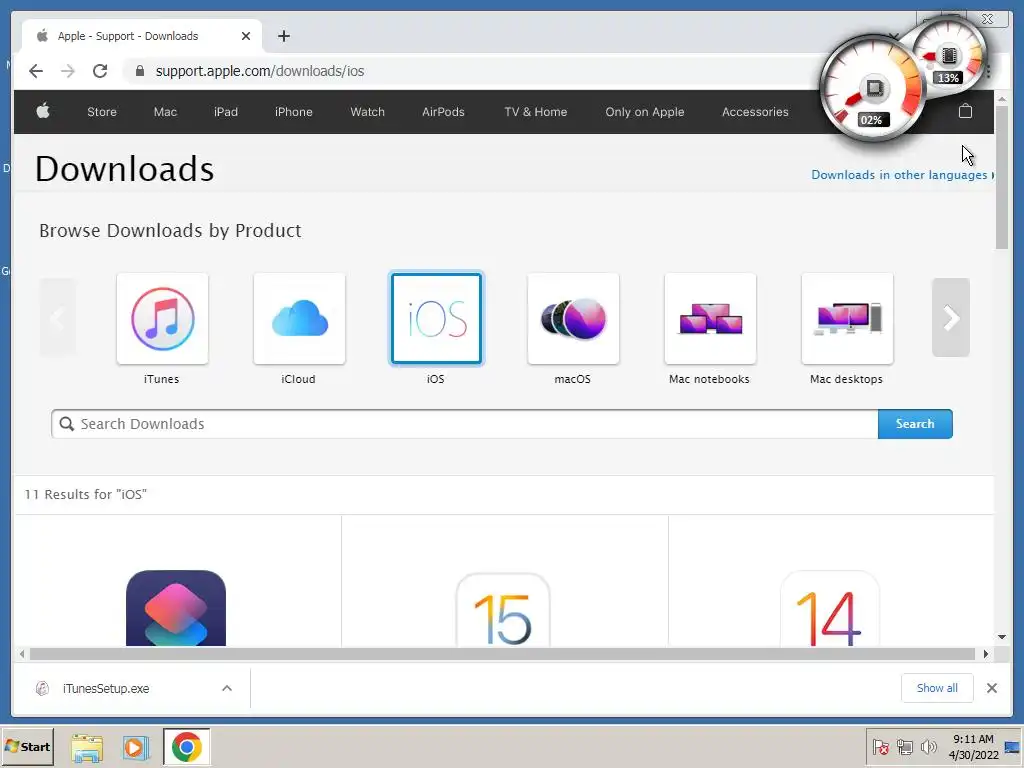Click the browser back arrow
Screen dimensions: 1024x768
click(36, 71)
